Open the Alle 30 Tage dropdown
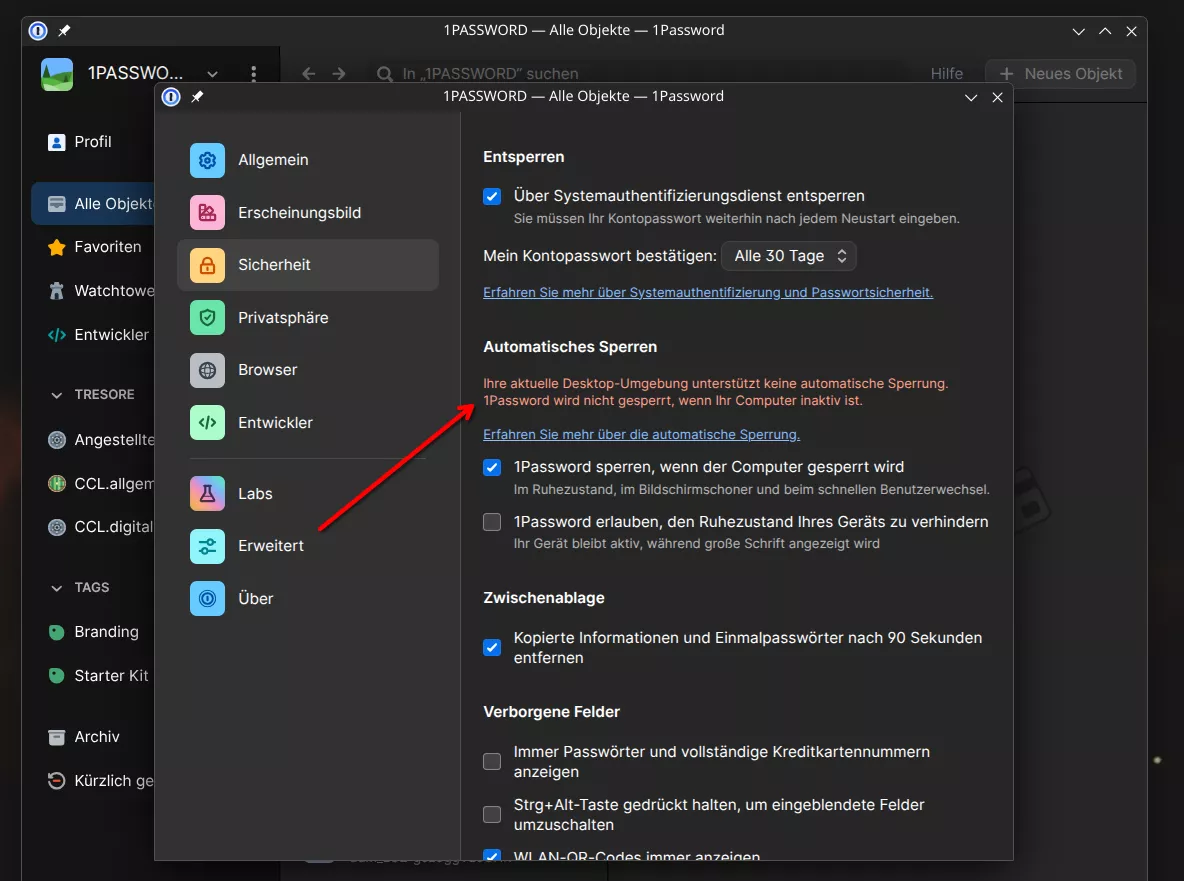The height and width of the screenshot is (881, 1184). click(x=789, y=256)
